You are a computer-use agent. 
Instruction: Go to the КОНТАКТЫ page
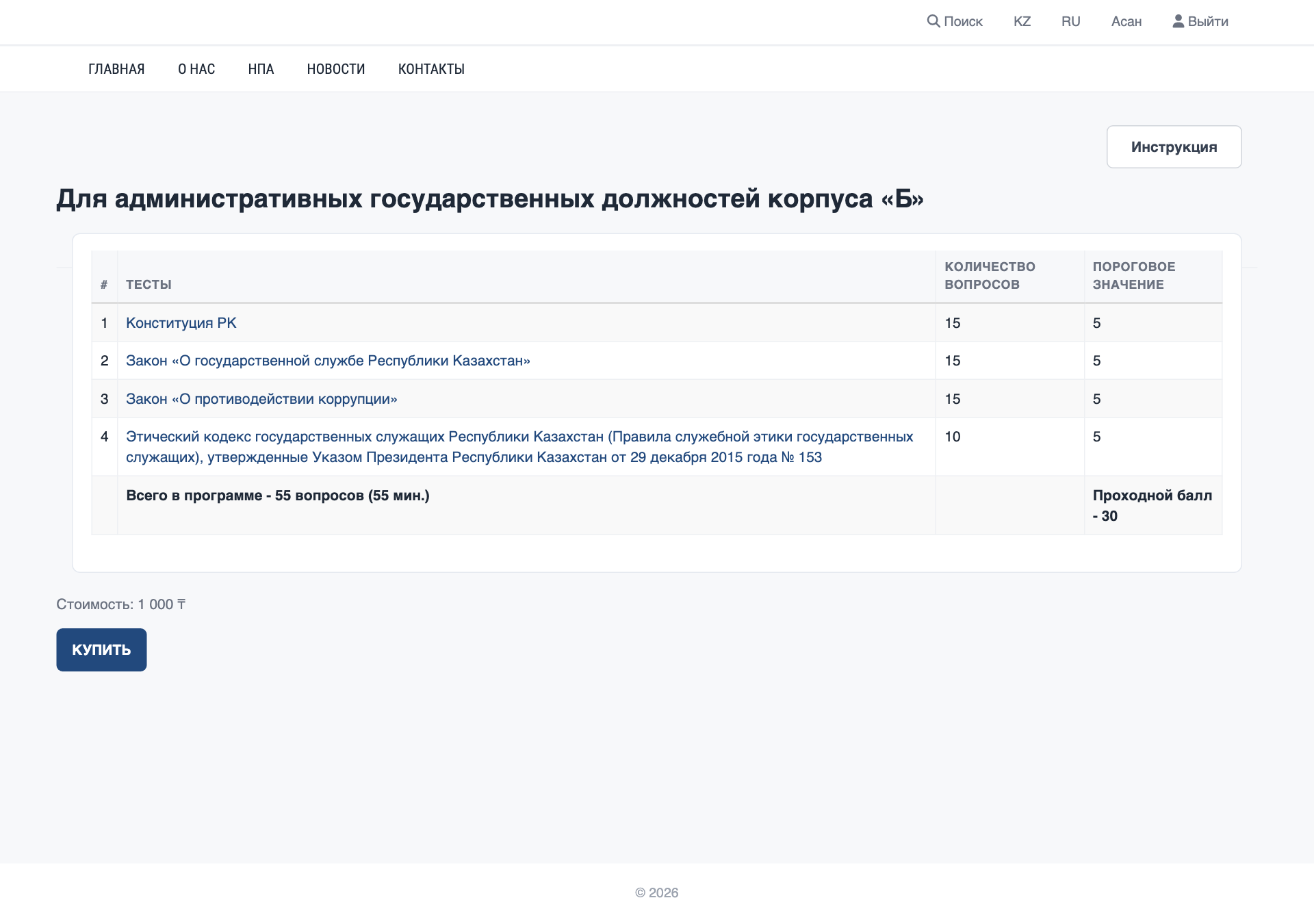(431, 69)
